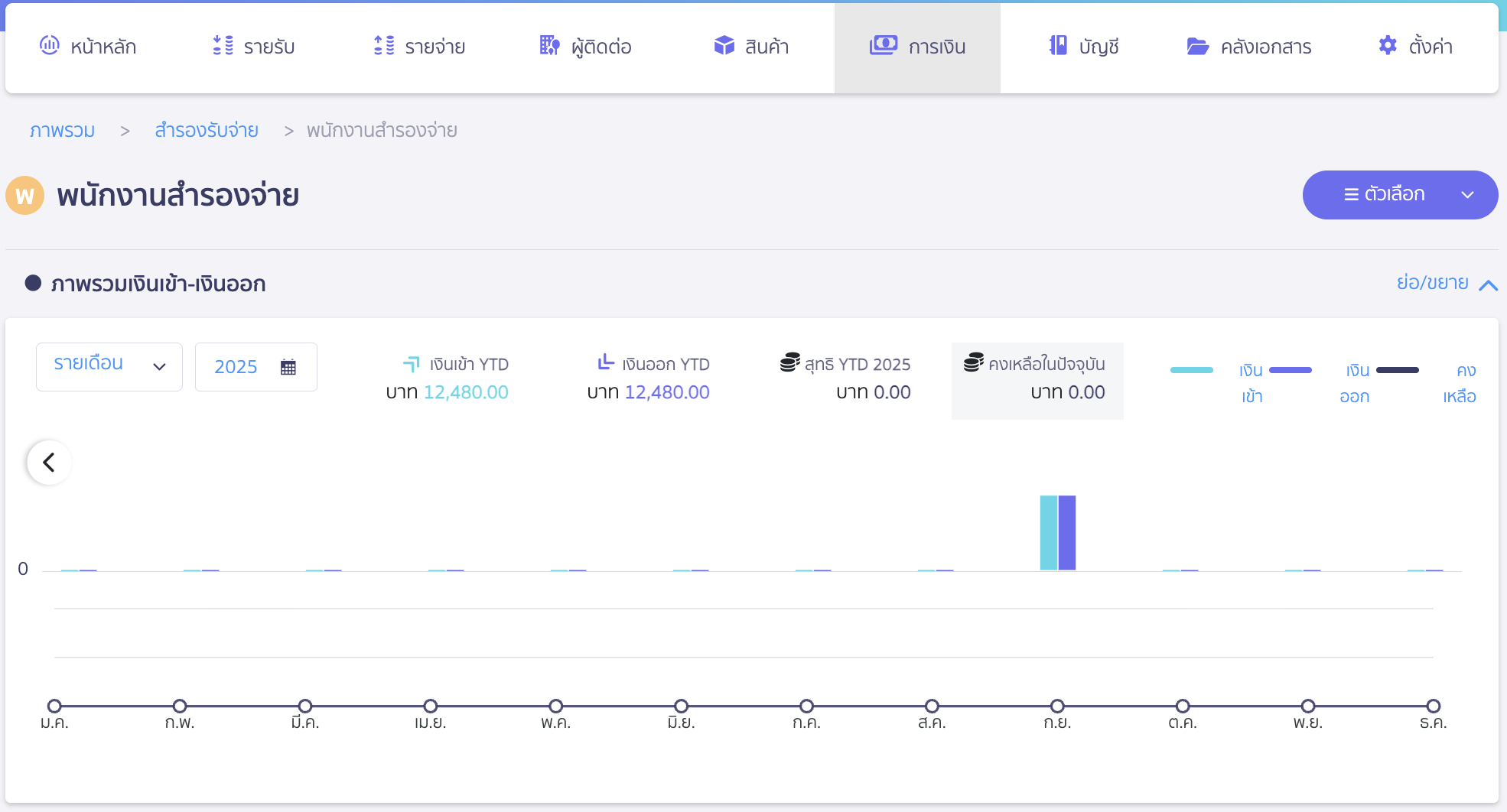Click the September purple outflow bar
1507x812 pixels.
(x=1066, y=533)
